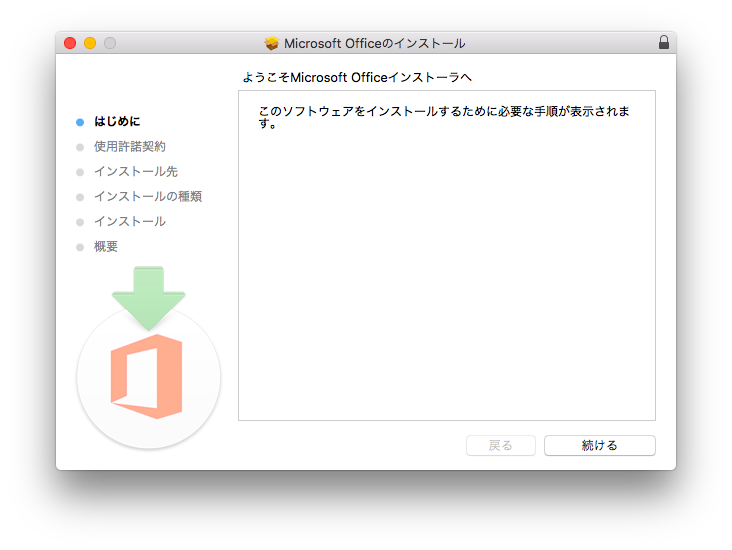Select the 概要 step
732x550 pixels.
tap(106, 247)
